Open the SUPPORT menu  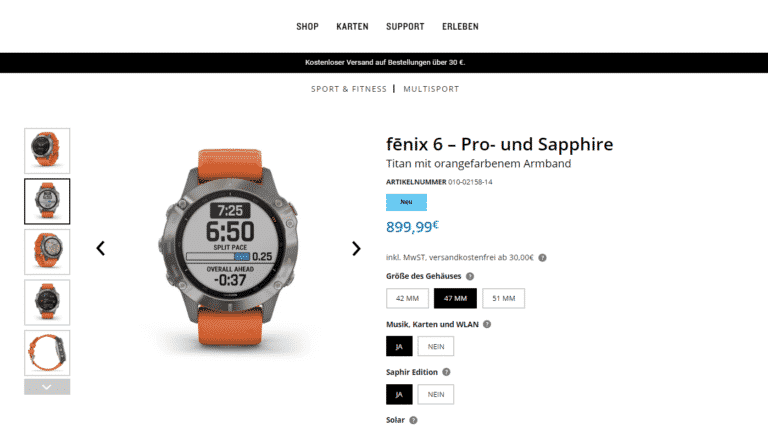coord(405,26)
